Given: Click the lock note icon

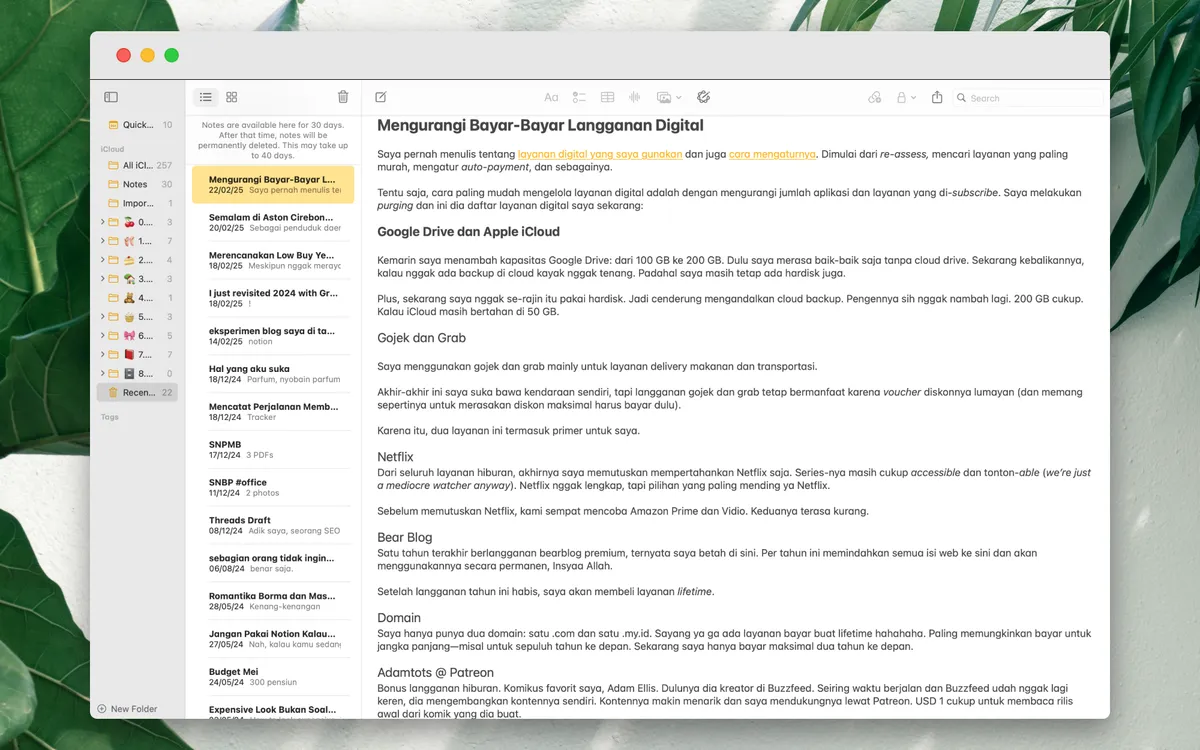Looking at the screenshot, I should click(x=901, y=97).
